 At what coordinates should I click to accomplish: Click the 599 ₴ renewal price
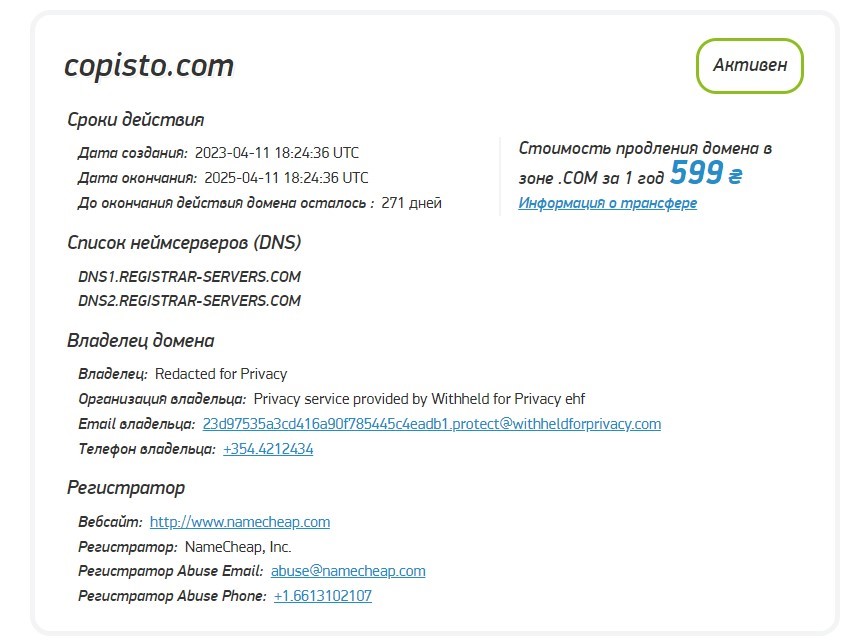tap(706, 174)
